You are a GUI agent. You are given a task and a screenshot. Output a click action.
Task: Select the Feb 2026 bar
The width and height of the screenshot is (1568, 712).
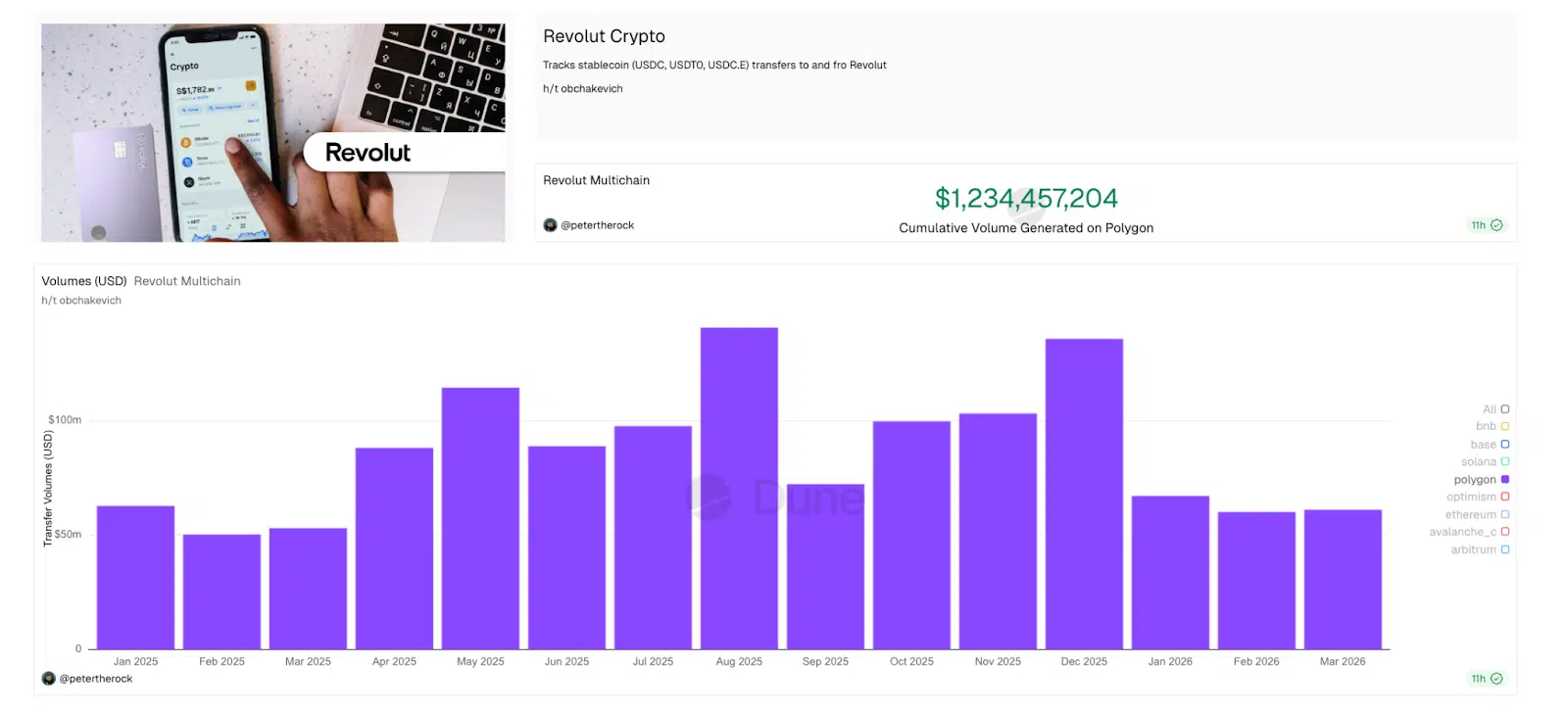point(1256,580)
